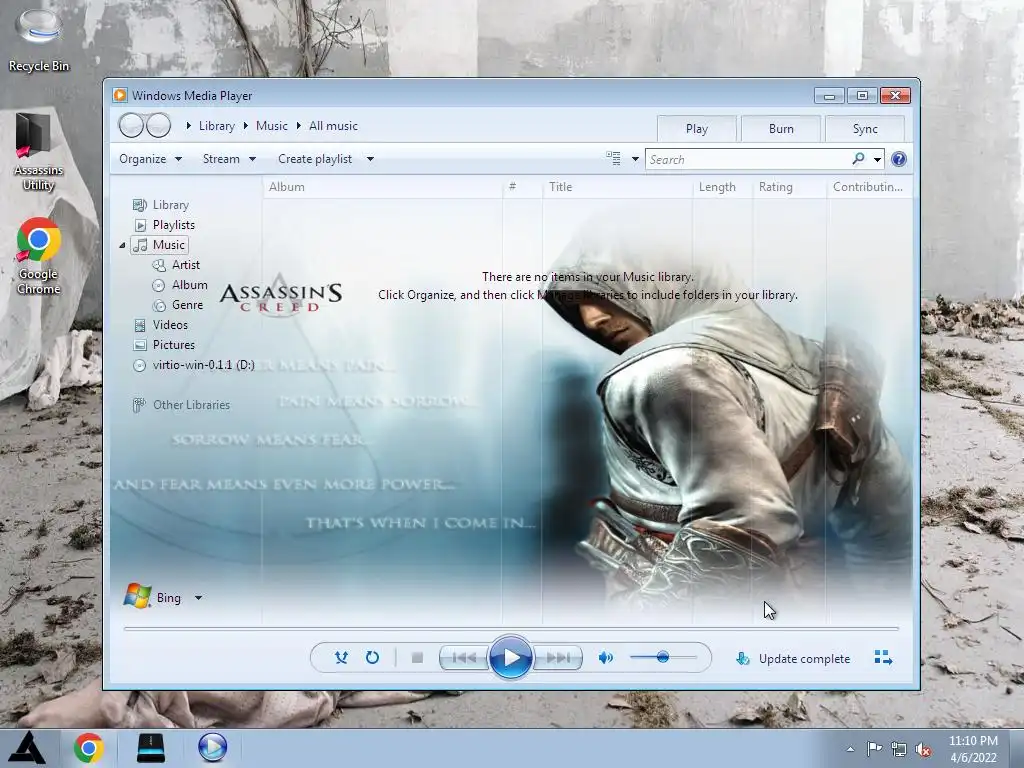The image size is (1024, 768).
Task: Open the search options dropdown arrow
Action: click(877, 159)
